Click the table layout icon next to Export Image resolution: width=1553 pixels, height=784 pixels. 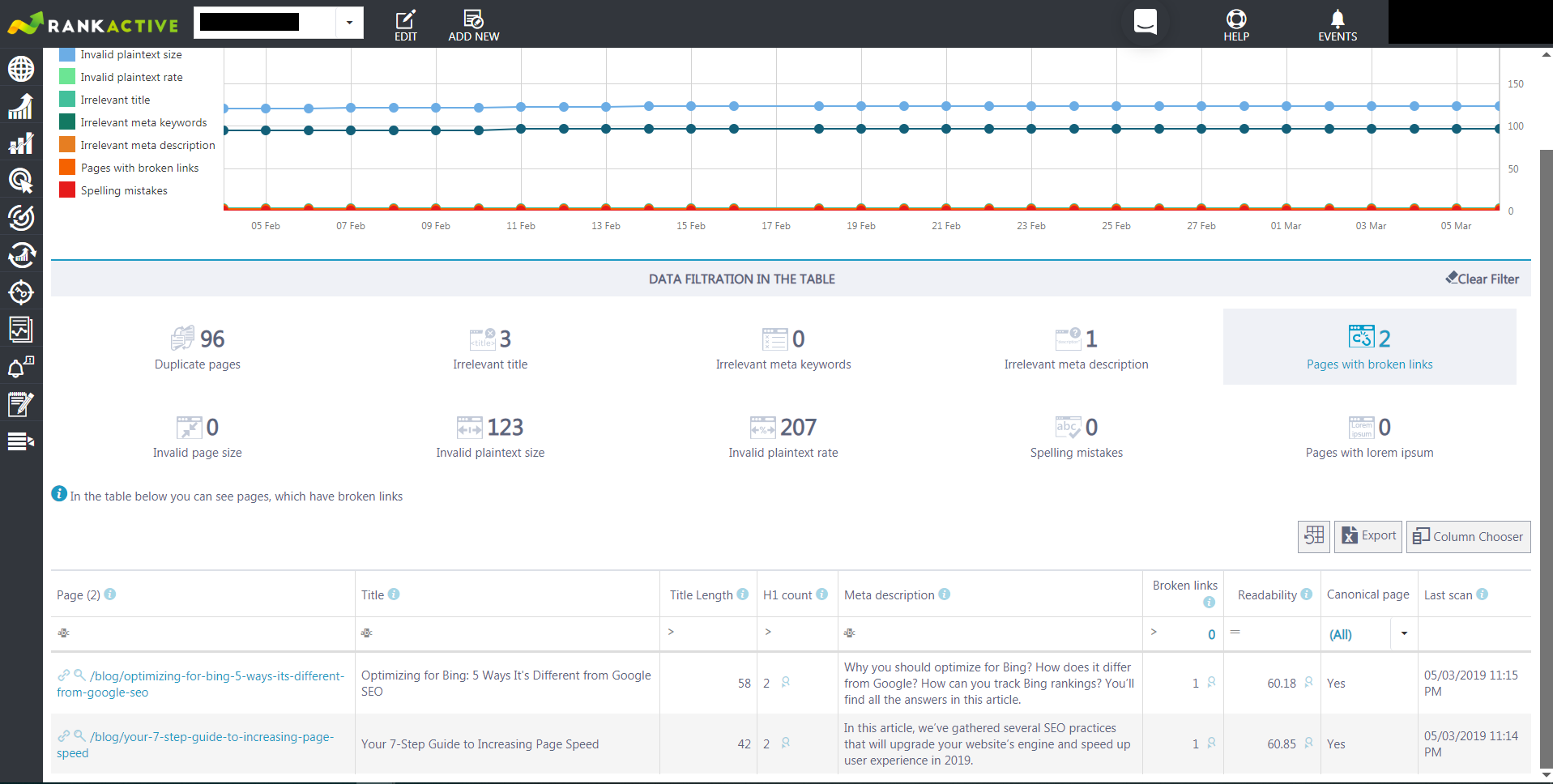[x=1314, y=536]
